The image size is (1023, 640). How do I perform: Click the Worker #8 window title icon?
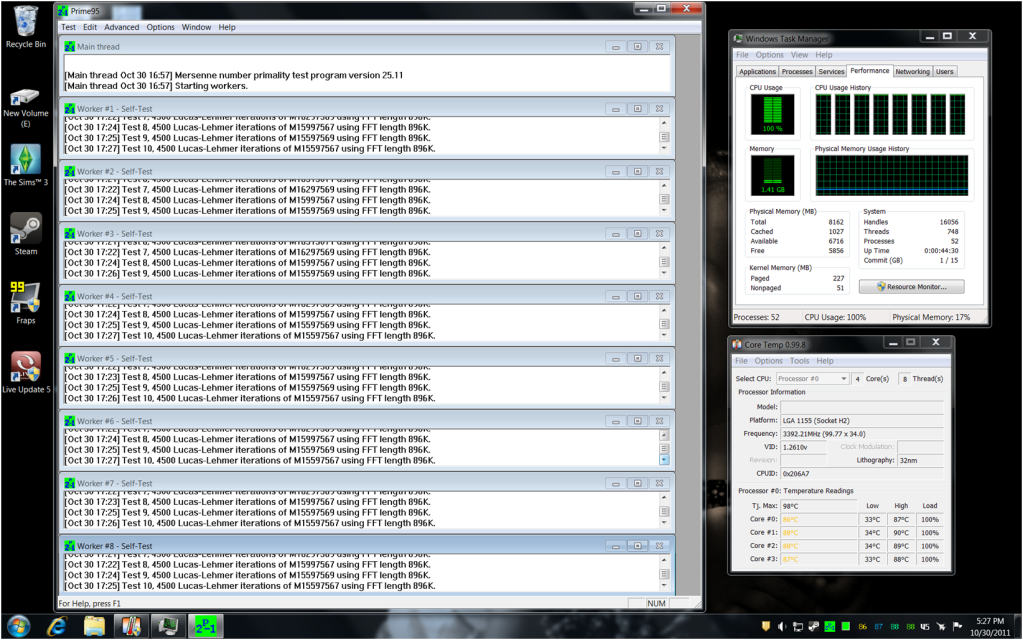70,546
